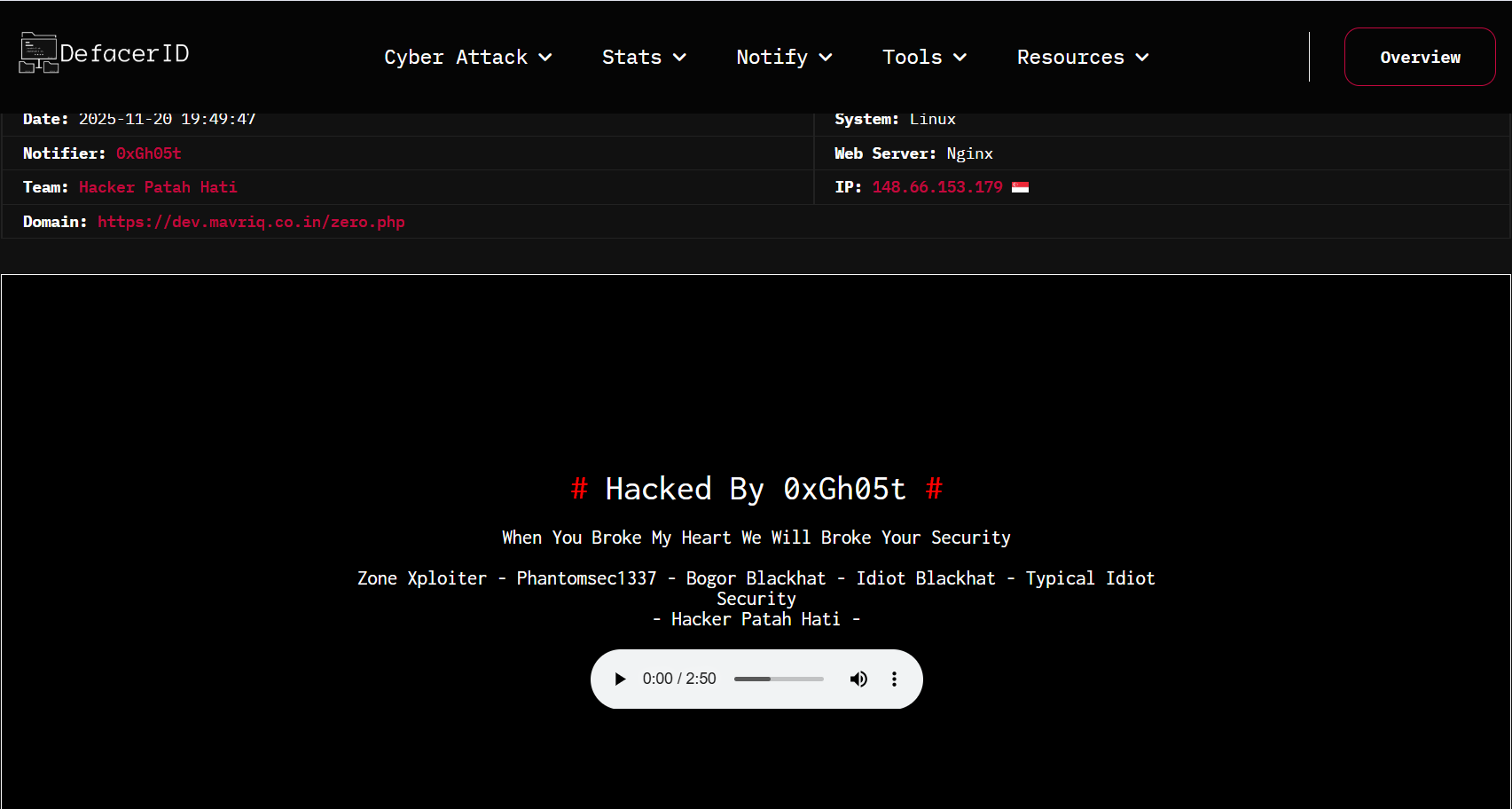Open the Resources menu
Screen dimensions: 1512x809
tap(1070, 58)
